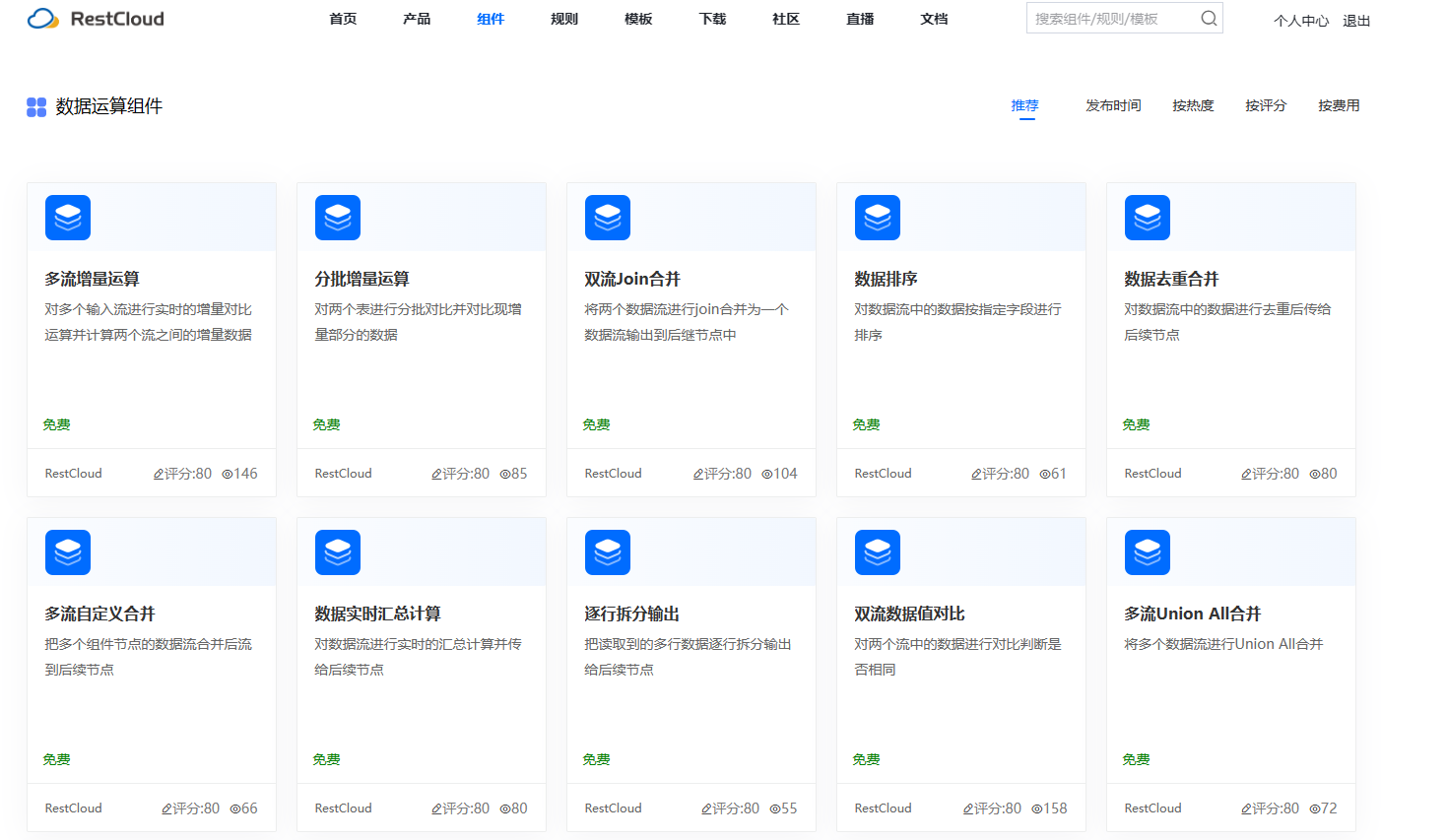Open the 双流数据值对比 component icon
Image resolution: width=1447 pixels, height=840 pixels.
click(878, 552)
